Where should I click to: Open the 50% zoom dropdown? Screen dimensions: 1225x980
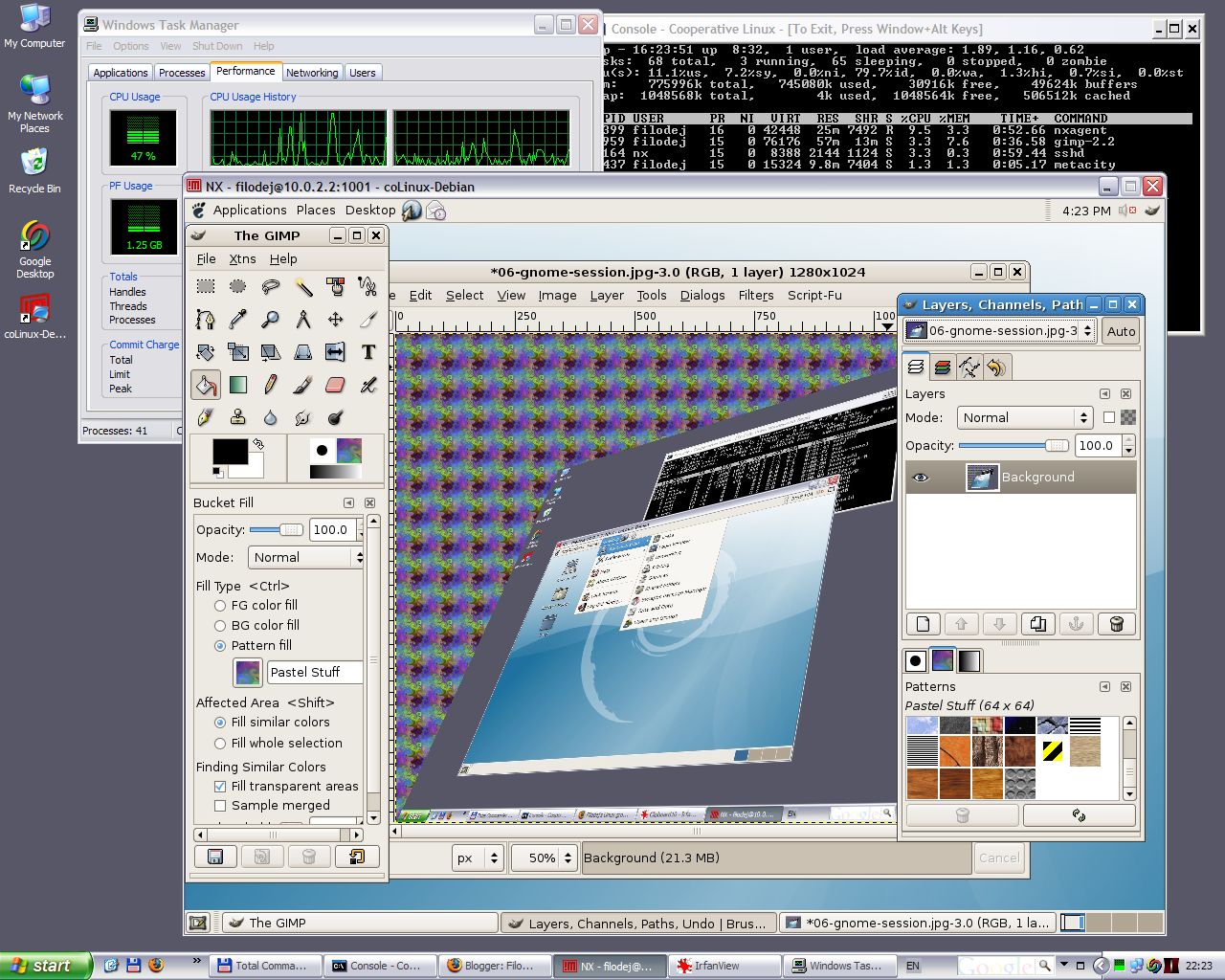coord(544,857)
